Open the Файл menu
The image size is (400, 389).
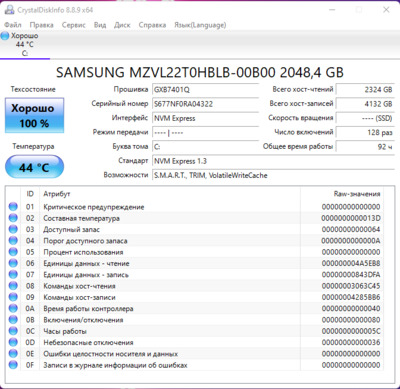13,25
